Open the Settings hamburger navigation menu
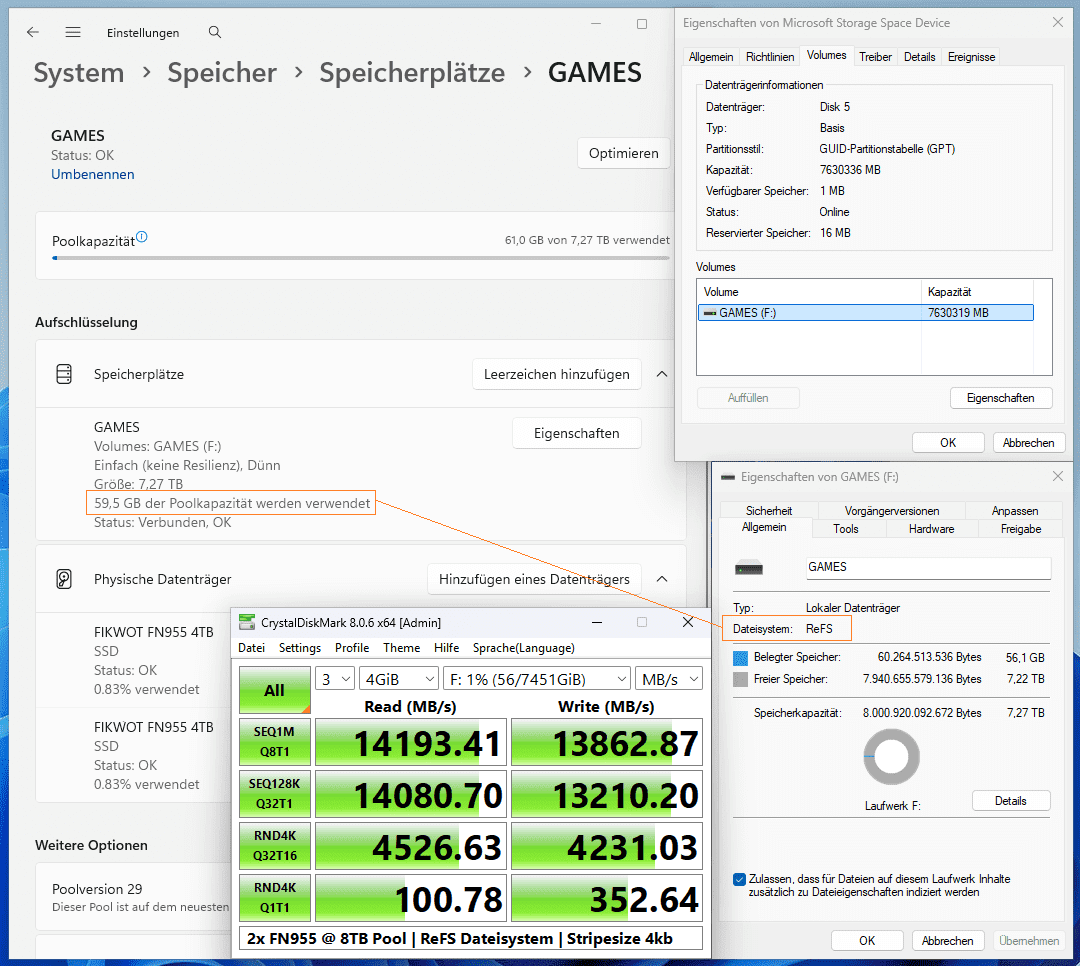Image resolution: width=1080 pixels, height=966 pixels. click(x=73, y=32)
